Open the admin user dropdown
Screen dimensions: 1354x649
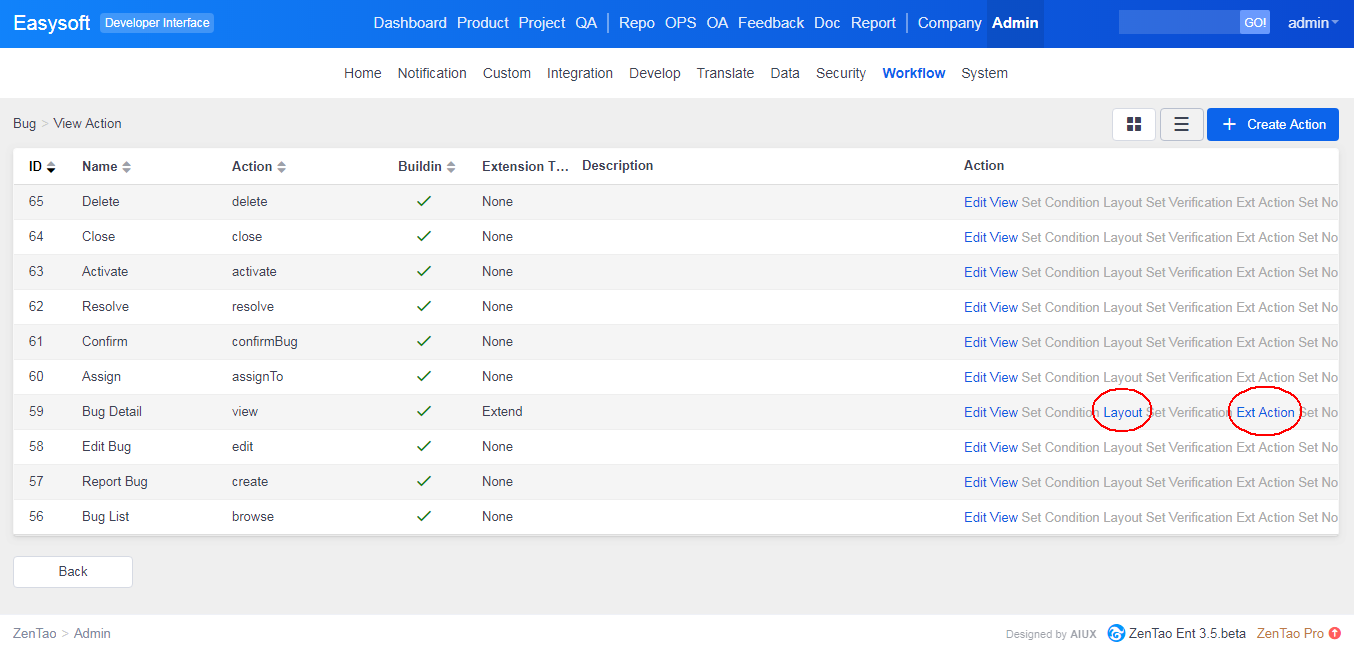point(1312,23)
